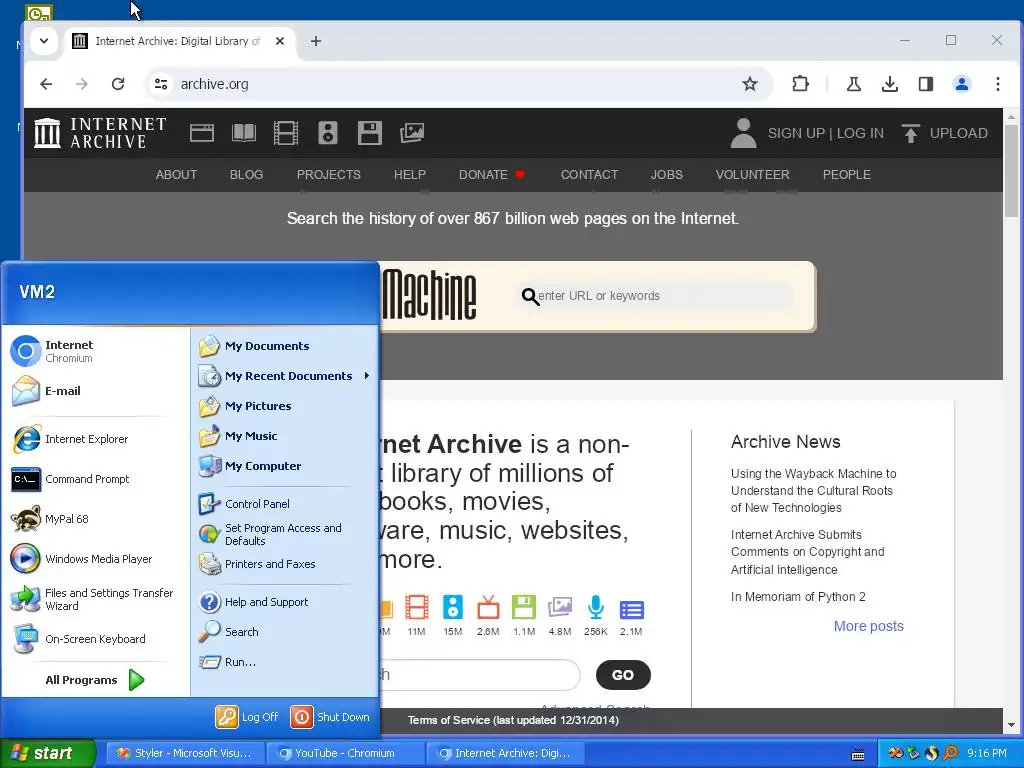Open the Downloads icon in browser toolbar
This screenshot has width=1024, height=768.
[889, 84]
